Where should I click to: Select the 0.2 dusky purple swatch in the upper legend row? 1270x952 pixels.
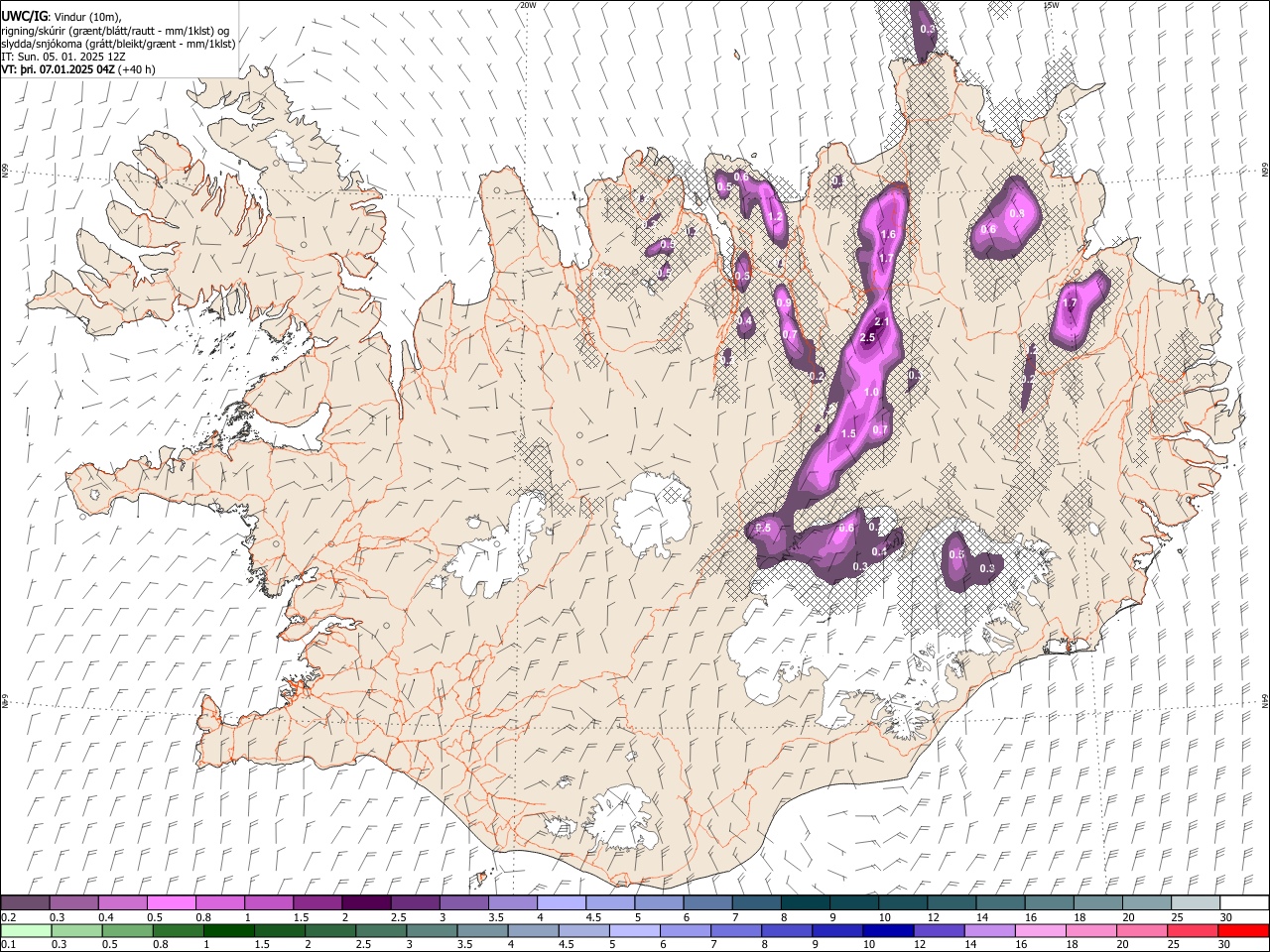click(x=25, y=903)
